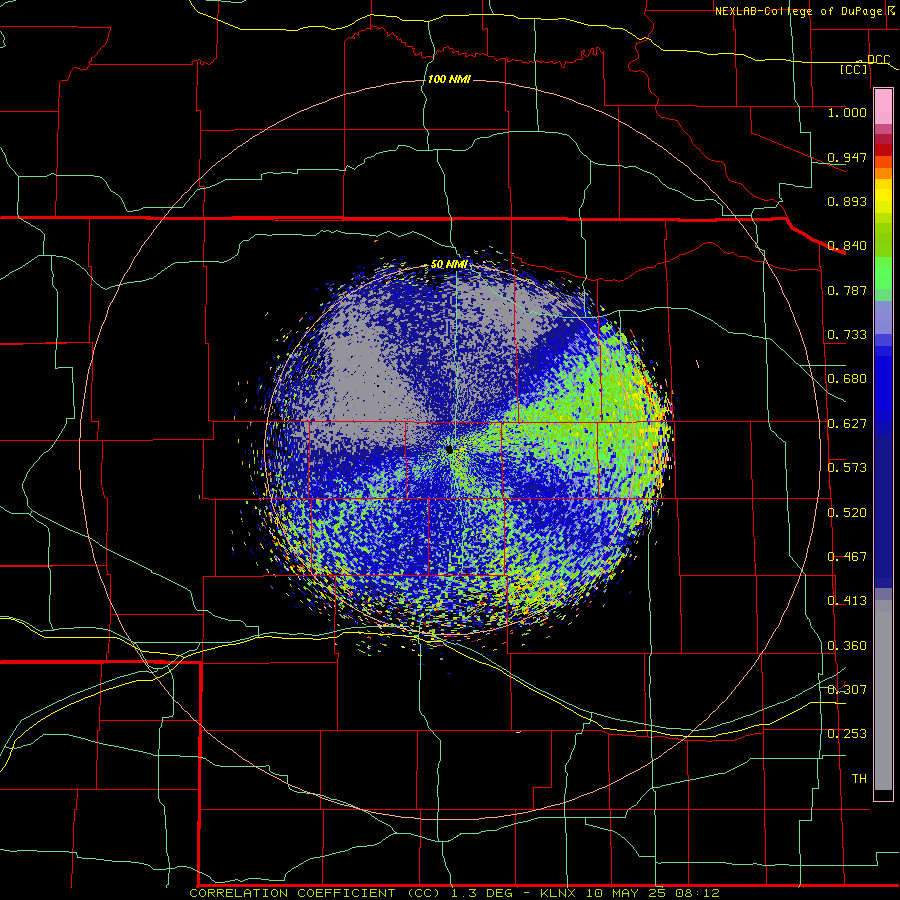This screenshot has width=900, height=900.
Task: Select the 0.840 scale value
Action: pyautogui.click(x=847, y=246)
